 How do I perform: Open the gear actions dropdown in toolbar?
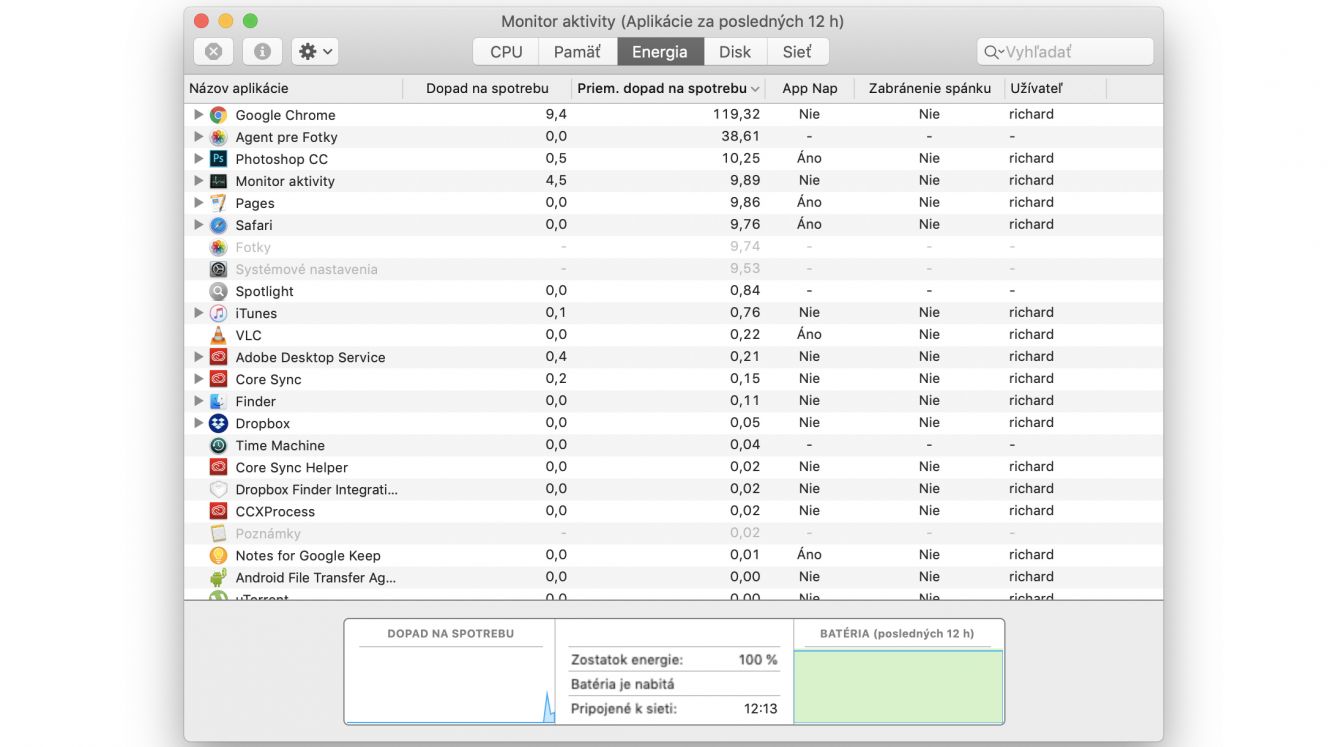315,51
